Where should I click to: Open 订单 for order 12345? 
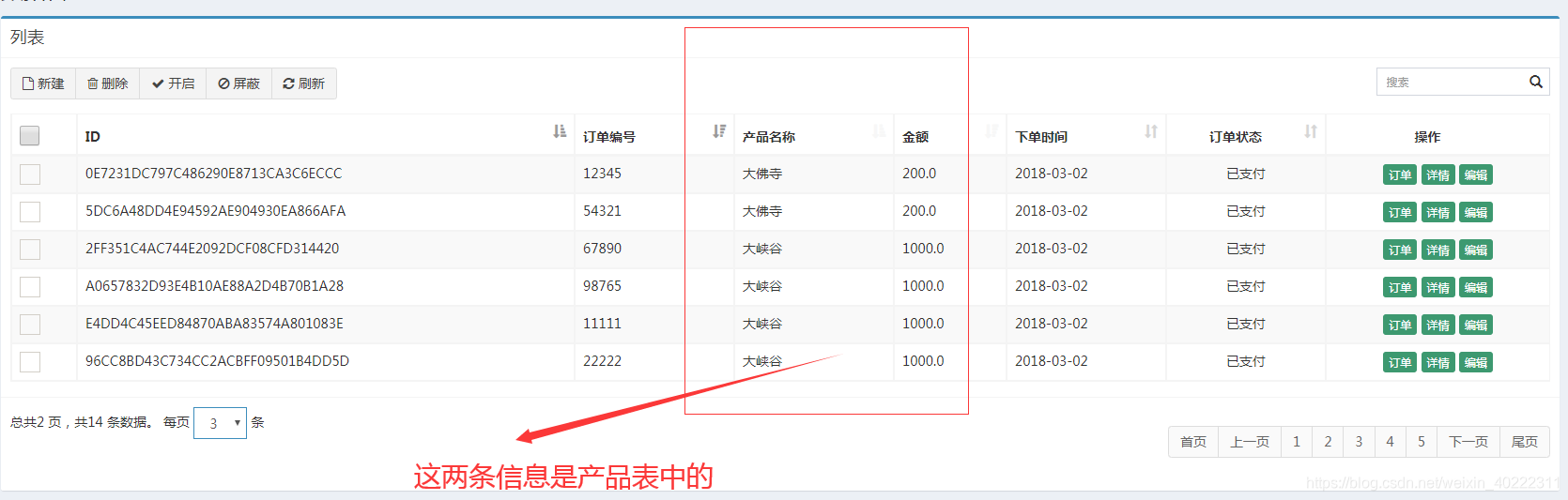coord(1400,174)
